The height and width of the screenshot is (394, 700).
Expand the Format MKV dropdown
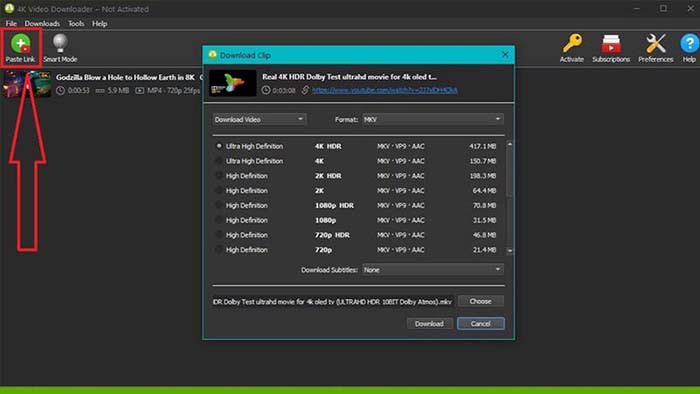click(433, 119)
